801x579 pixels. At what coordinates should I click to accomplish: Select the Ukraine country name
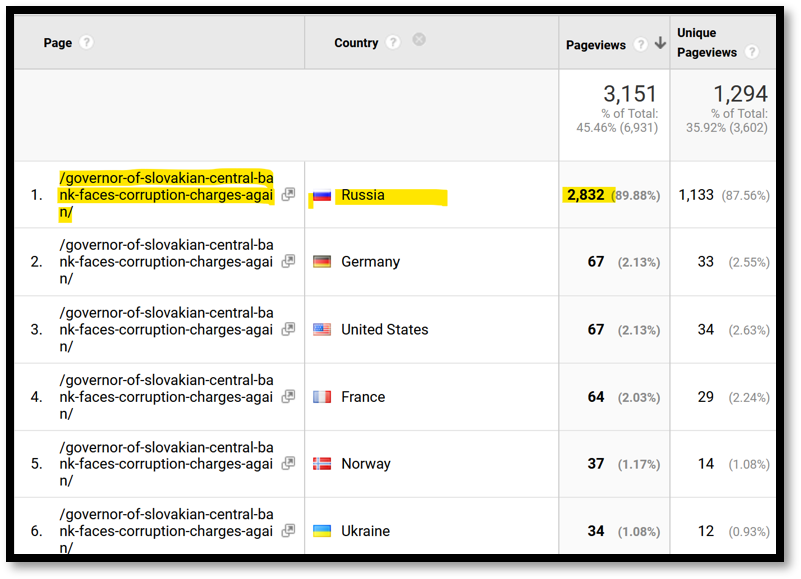click(x=365, y=531)
